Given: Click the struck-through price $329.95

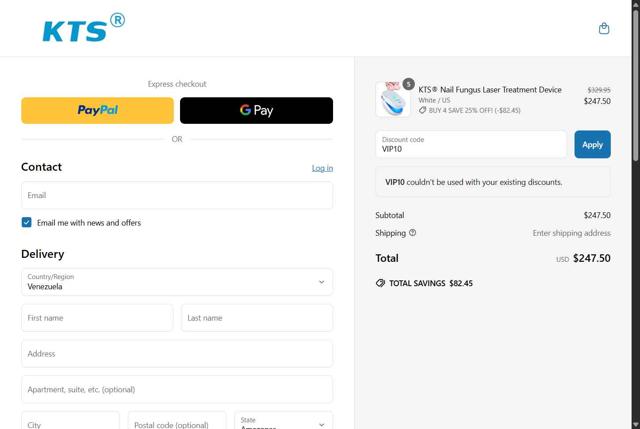Looking at the screenshot, I should point(599,90).
